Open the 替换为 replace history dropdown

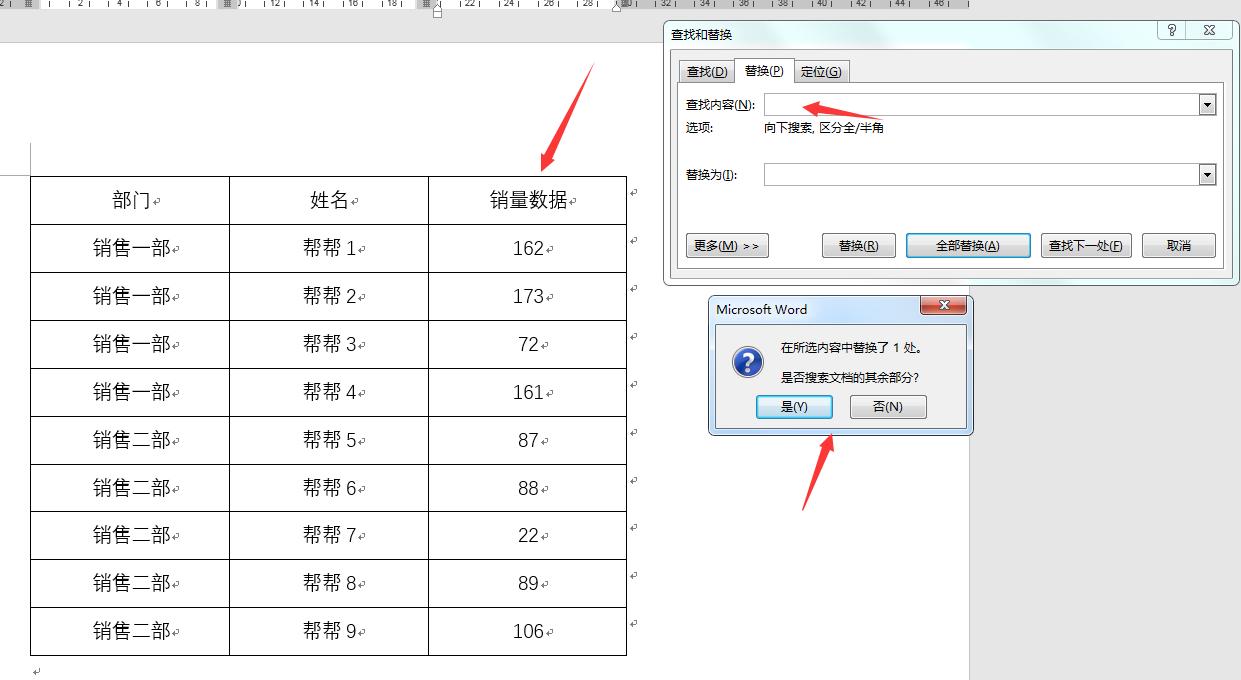point(1206,176)
